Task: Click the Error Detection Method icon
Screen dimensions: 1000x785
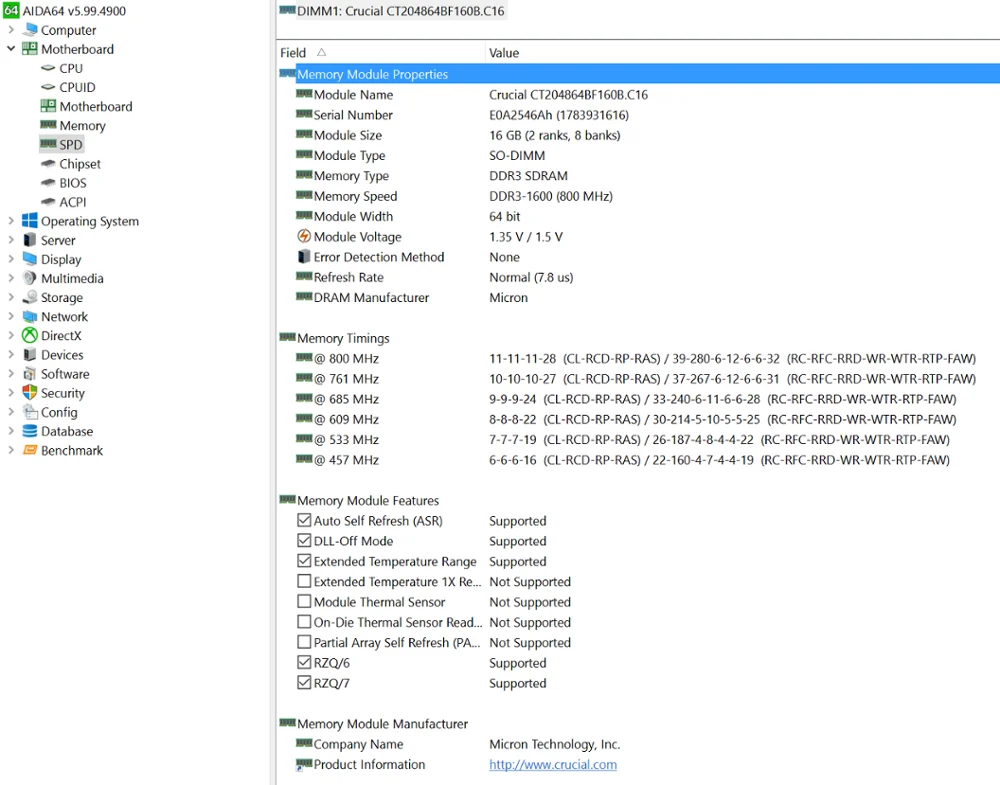Action: (304, 256)
